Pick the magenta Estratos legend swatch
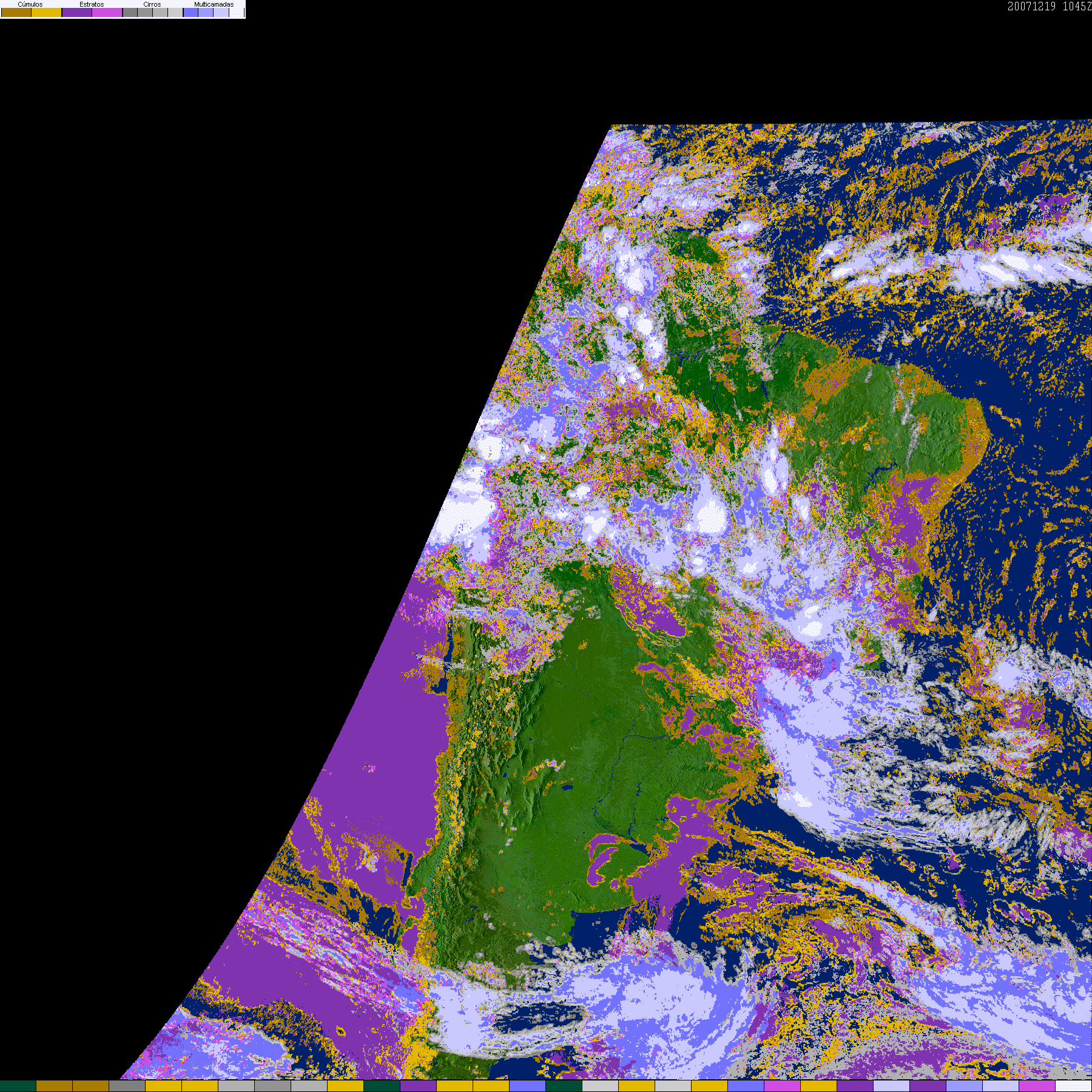Viewport: 1092px width, 1092px height. pos(107,12)
